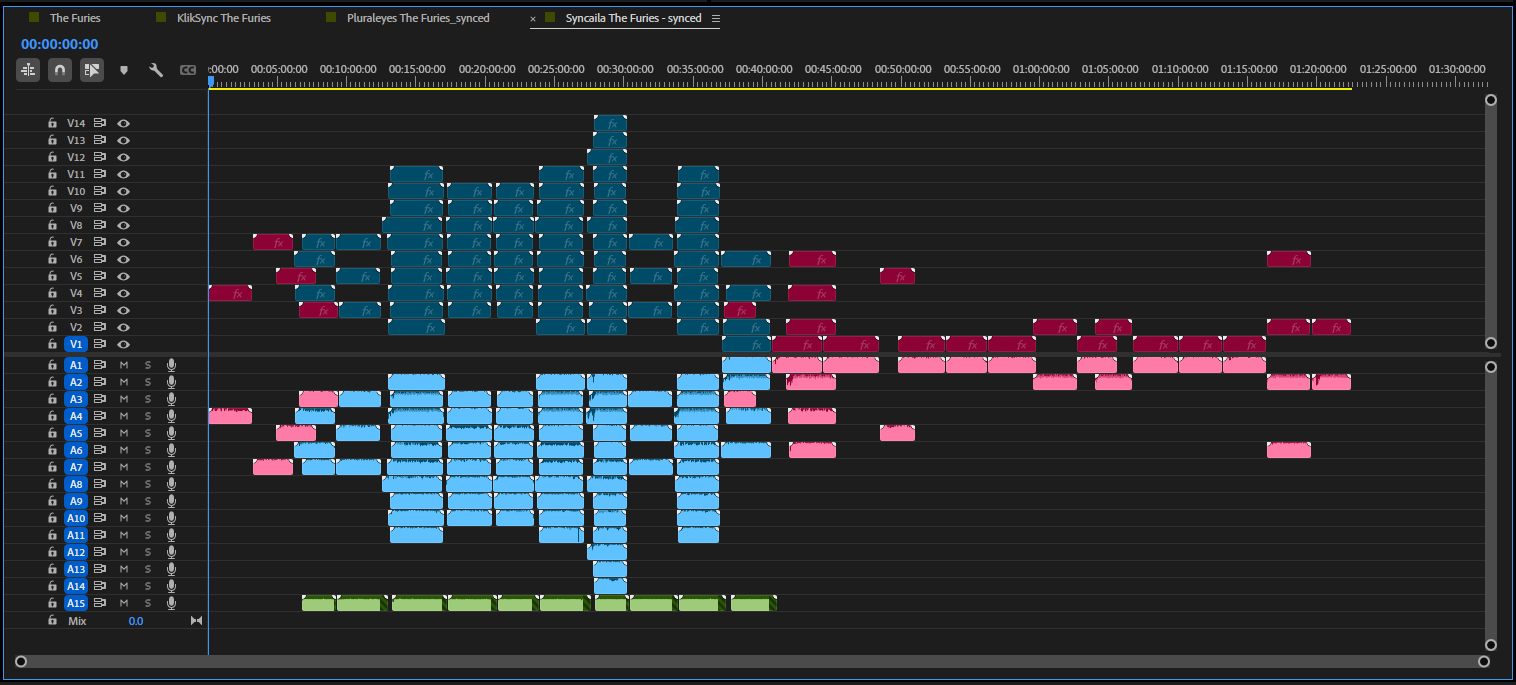
Task: Toggle track targeting for A1
Action: [x=76, y=365]
